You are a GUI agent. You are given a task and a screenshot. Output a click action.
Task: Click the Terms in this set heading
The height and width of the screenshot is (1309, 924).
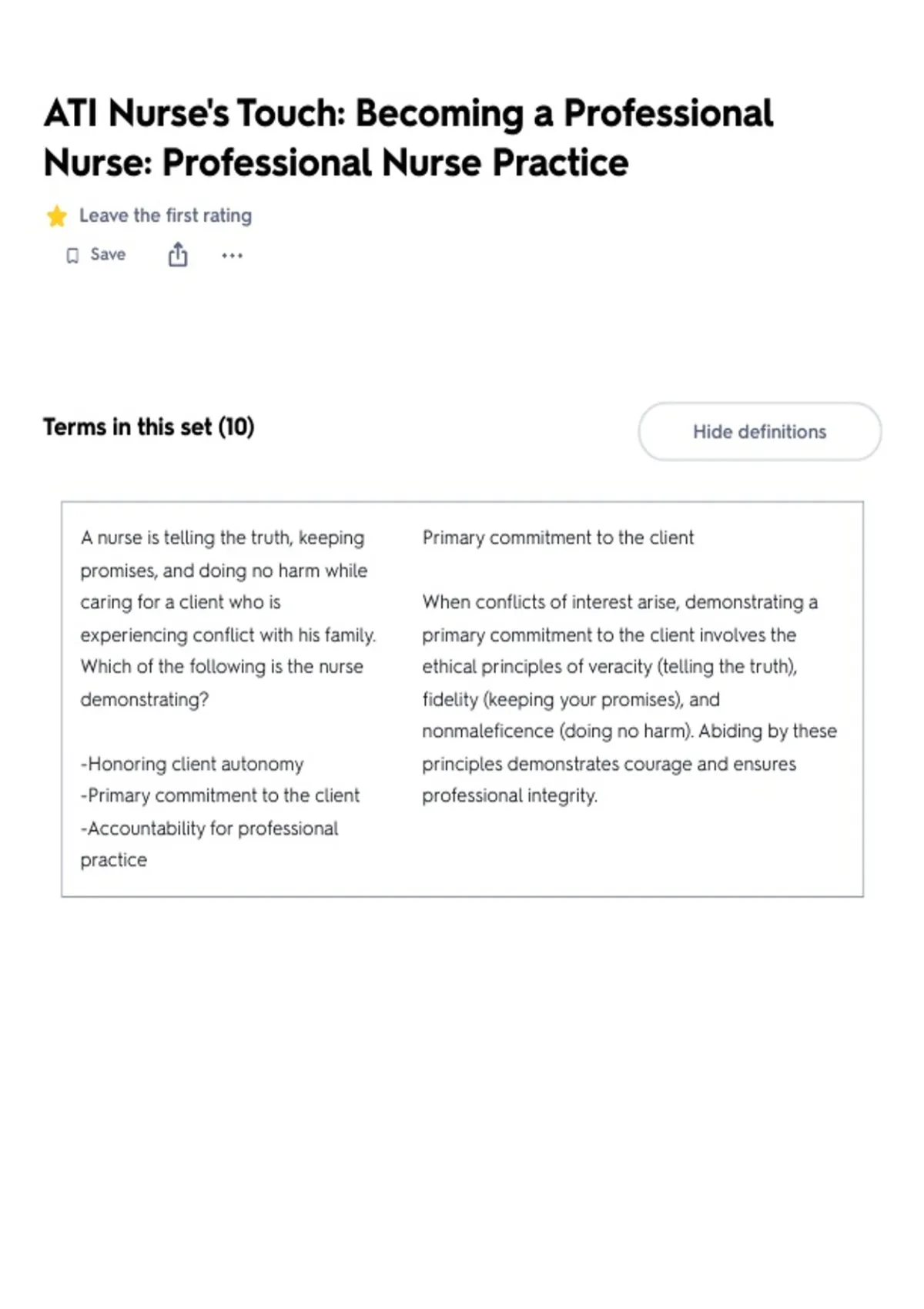(149, 427)
